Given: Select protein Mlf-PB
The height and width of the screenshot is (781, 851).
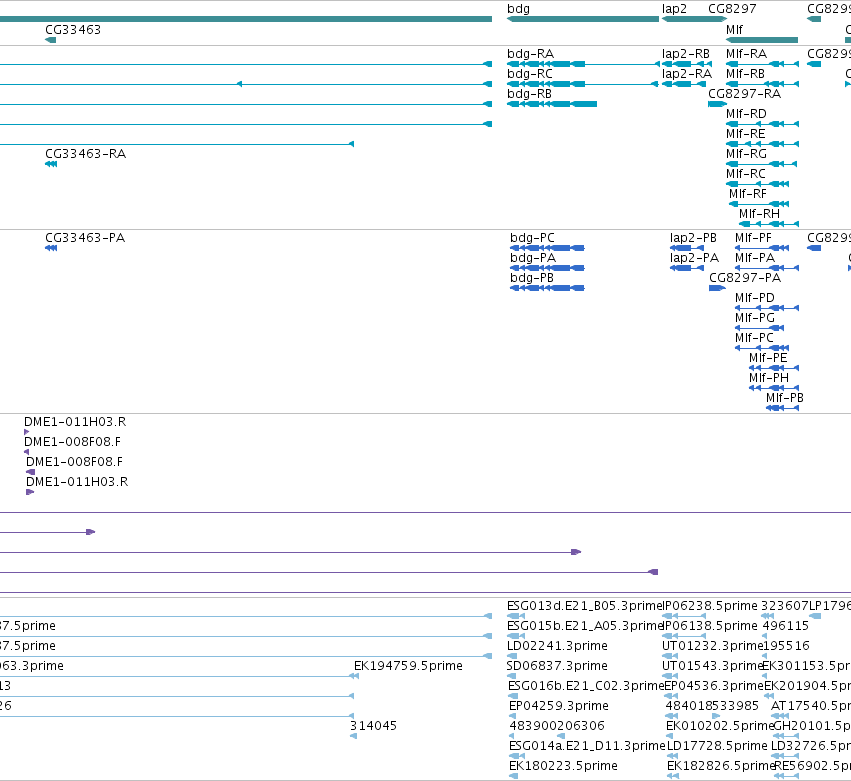Looking at the screenshot, I should [x=785, y=399].
